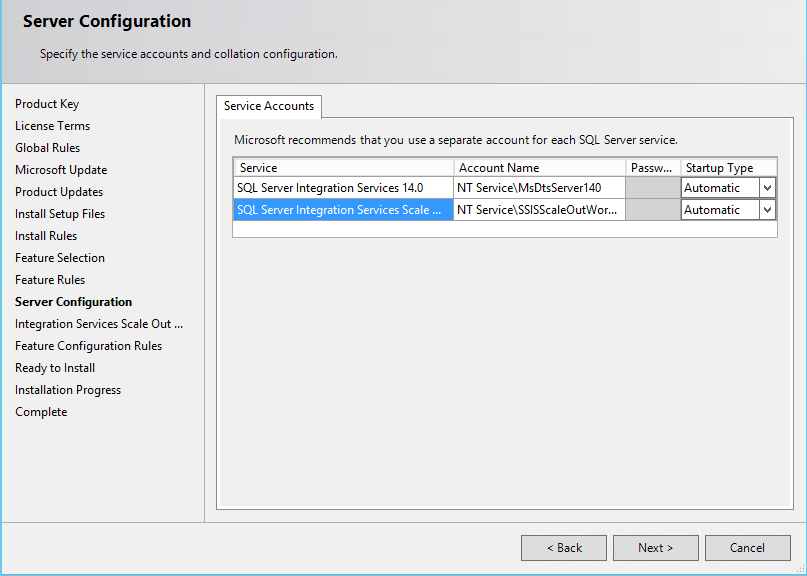This screenshot has width=807, height=576.
Task: Select the Feature Configuration Rules step
Action: 87,345
